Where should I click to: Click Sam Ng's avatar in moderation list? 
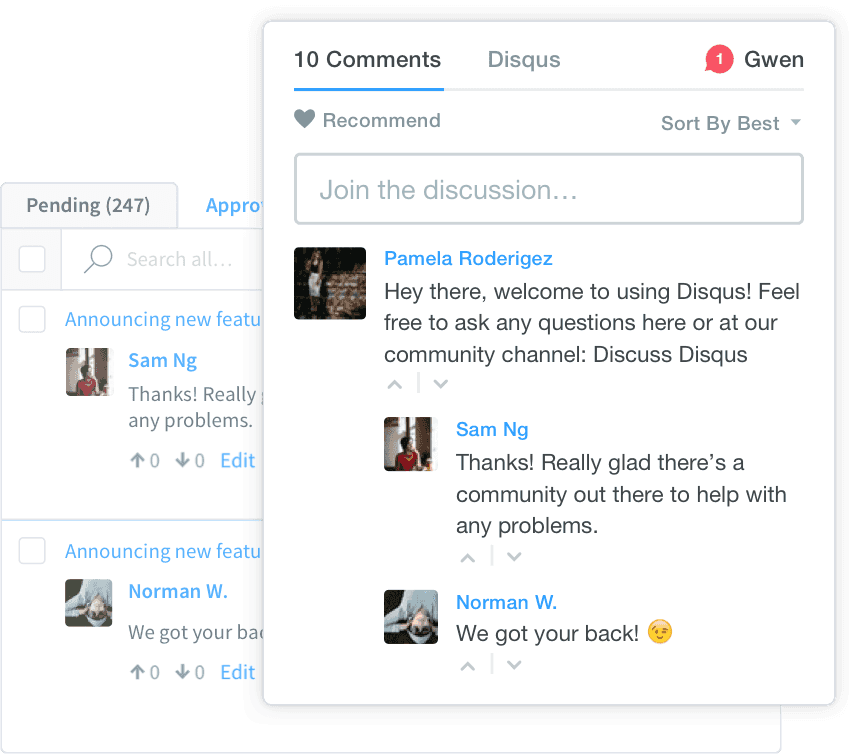[88, 371]
